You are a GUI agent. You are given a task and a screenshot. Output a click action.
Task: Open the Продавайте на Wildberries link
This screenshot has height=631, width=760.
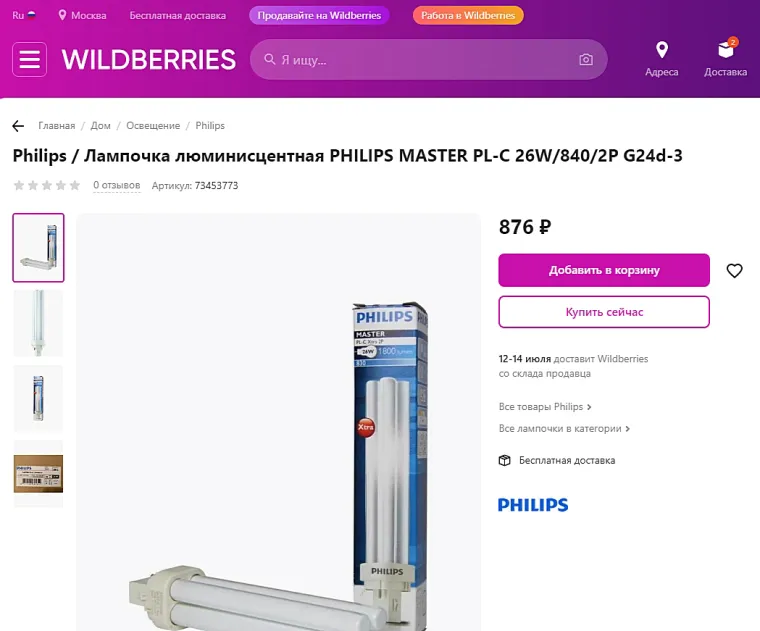coord(319,16)
